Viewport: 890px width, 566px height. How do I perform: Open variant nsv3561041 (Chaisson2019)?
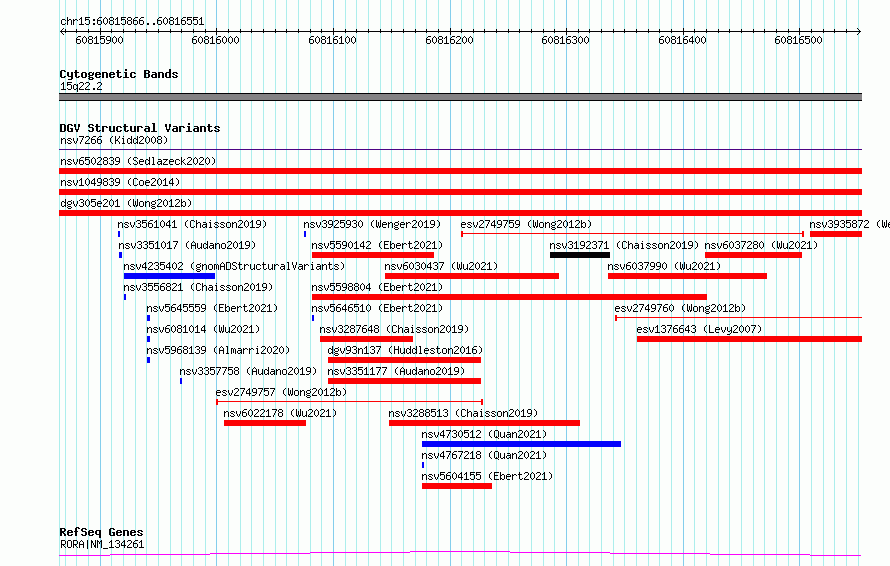click(x=192, y=224)
